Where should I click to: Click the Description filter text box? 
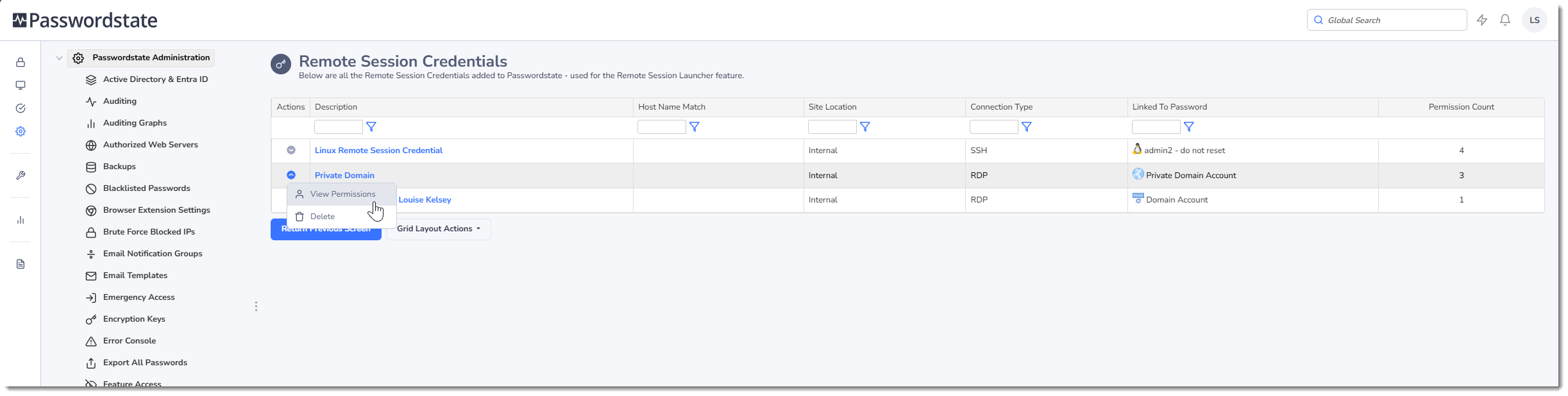tap(339, 127)
